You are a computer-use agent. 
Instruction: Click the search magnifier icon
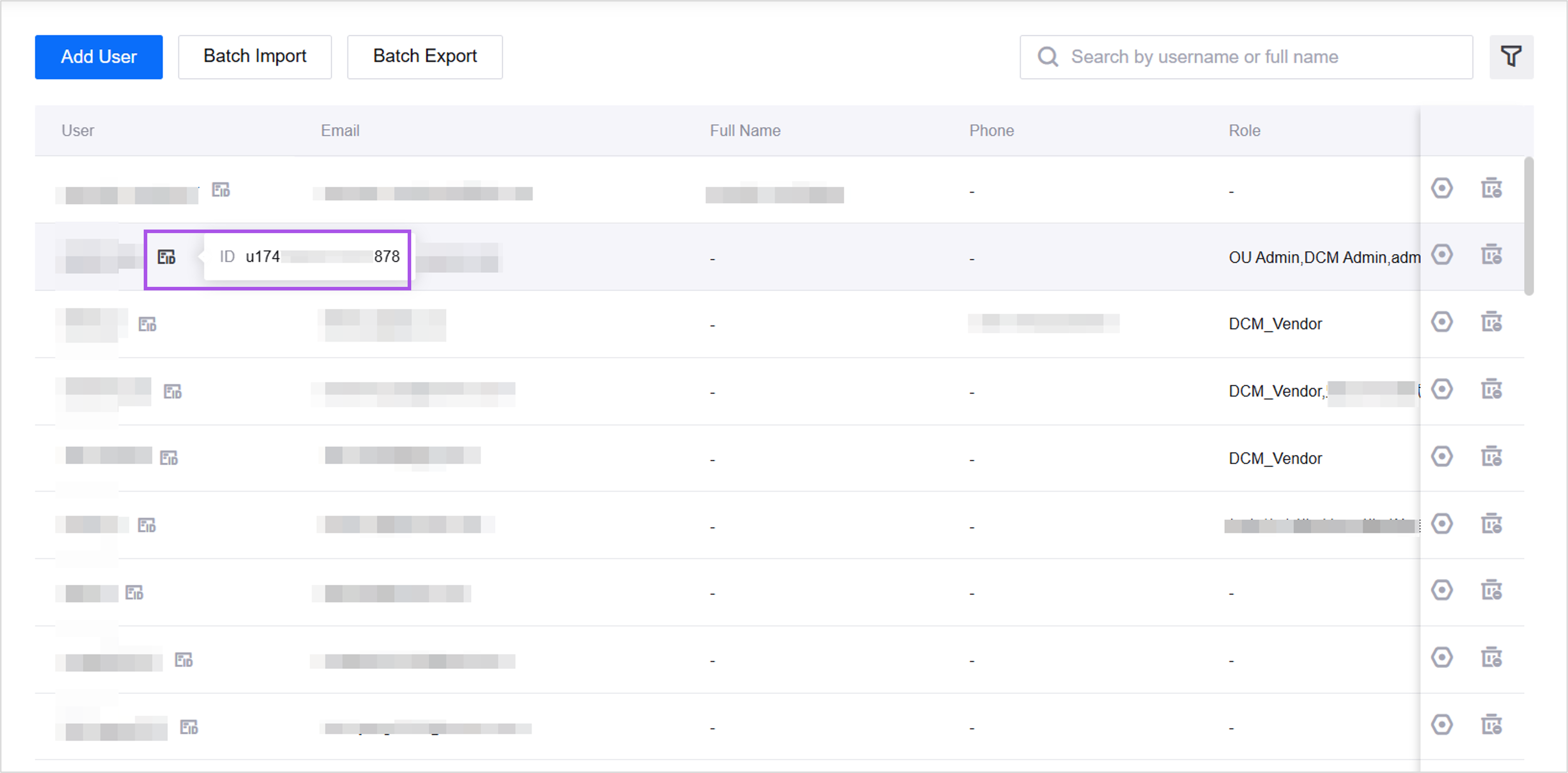point(1048,57)
